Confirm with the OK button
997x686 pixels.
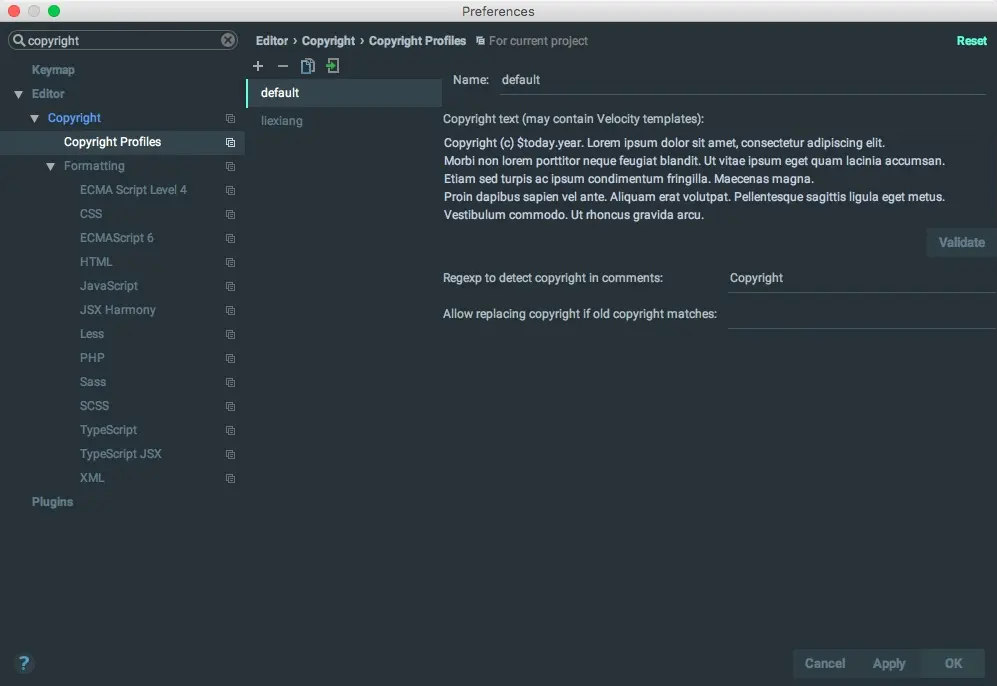952,663
